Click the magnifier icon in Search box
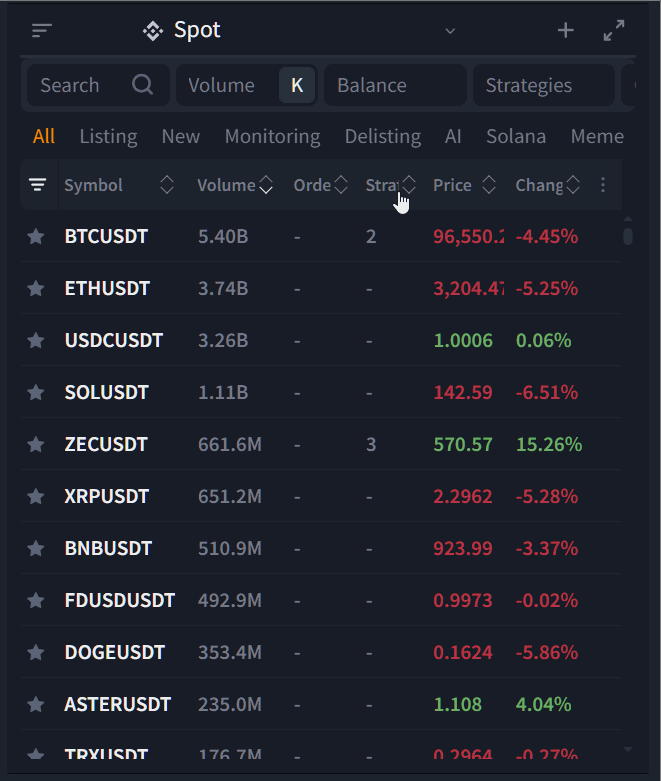Screen dimensions: 661x781 pyautogui.click(x=142, y=85)
